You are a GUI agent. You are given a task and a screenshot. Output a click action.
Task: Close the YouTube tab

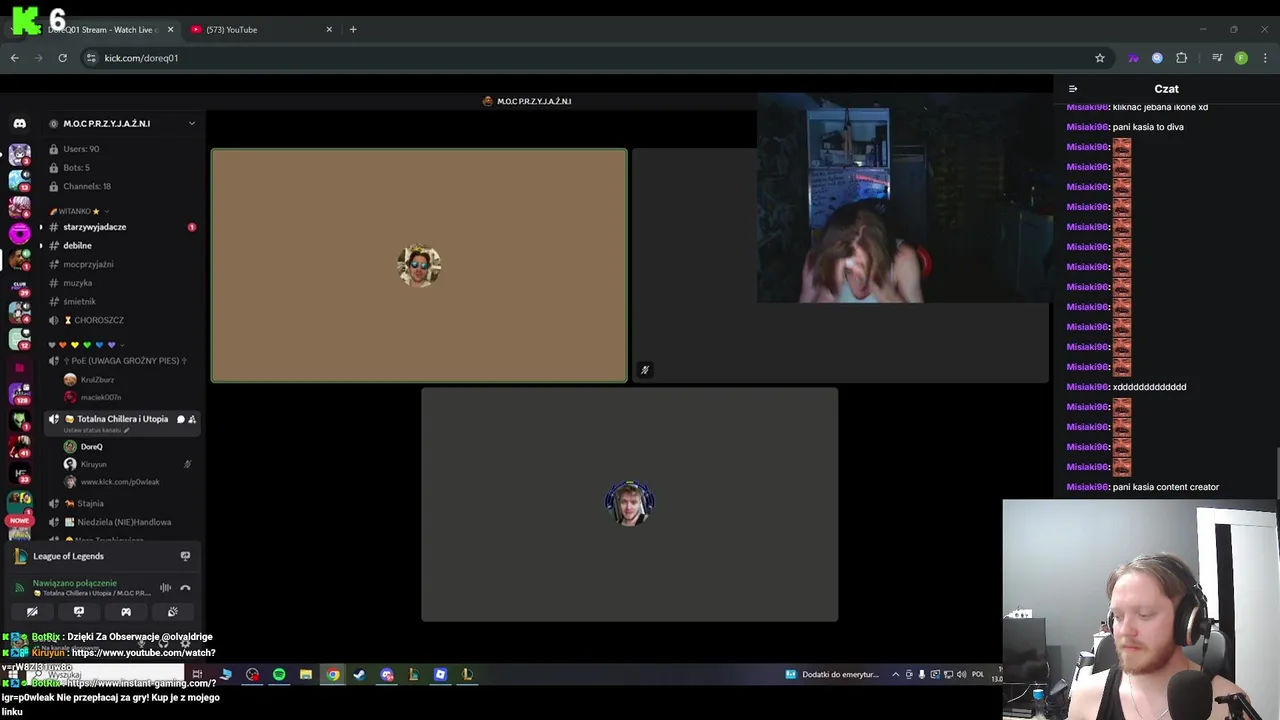pyautogui.click(x=329, y=30)
